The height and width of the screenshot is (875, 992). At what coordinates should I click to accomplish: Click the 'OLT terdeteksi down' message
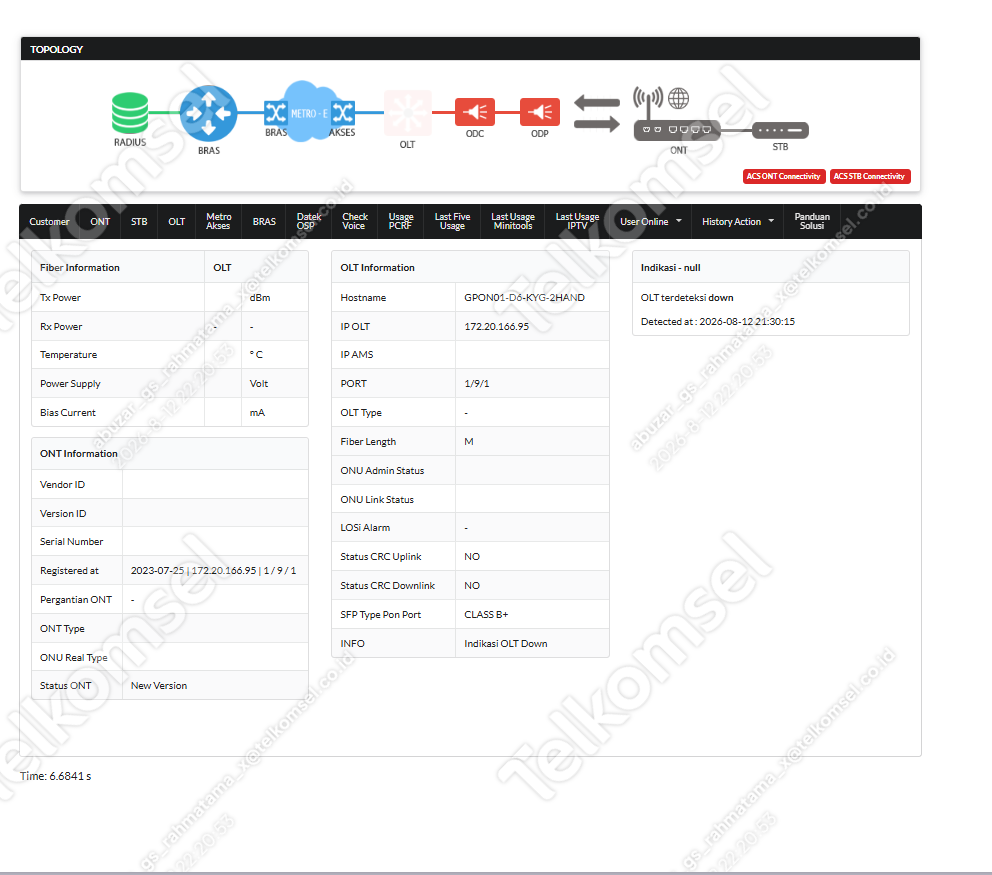point(687,297)
